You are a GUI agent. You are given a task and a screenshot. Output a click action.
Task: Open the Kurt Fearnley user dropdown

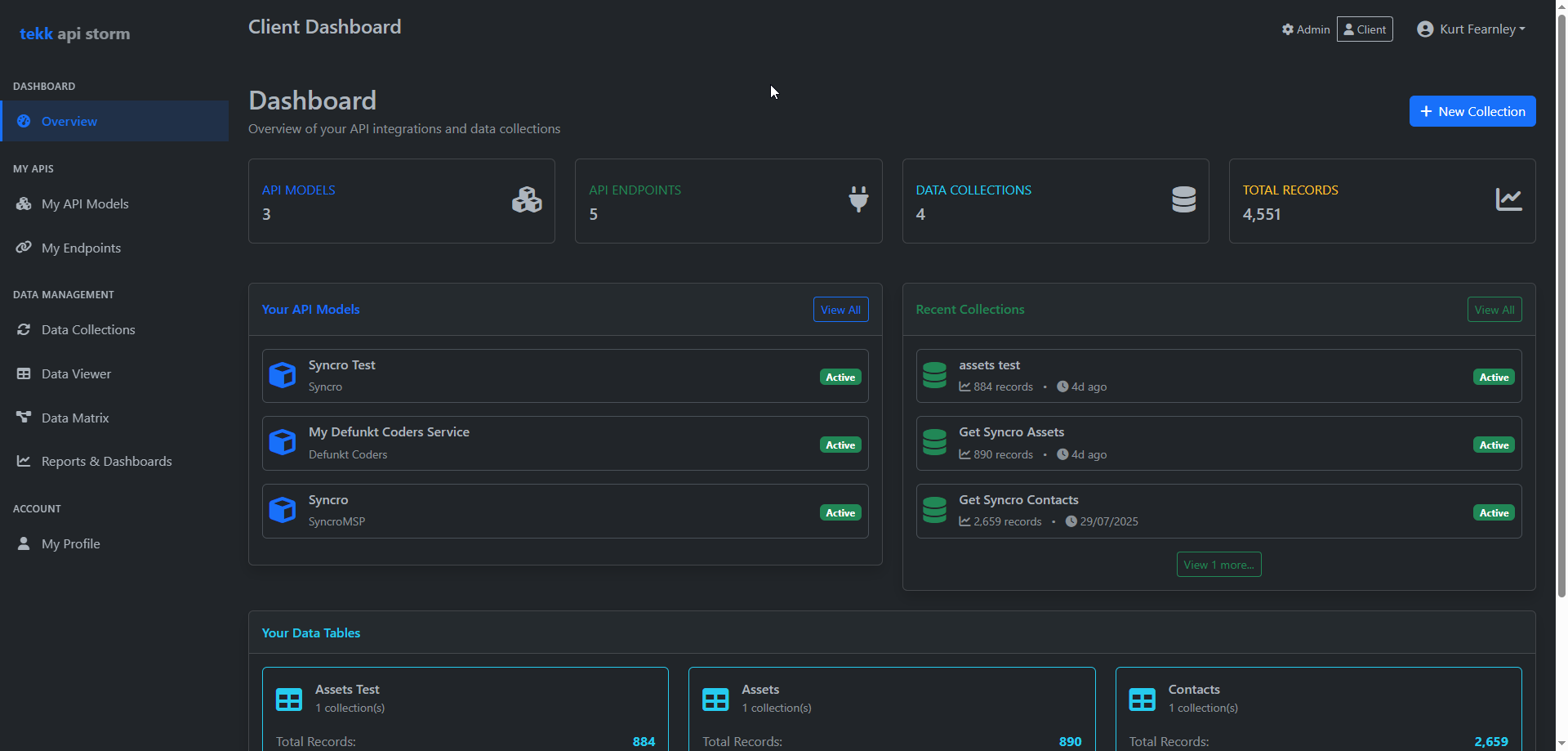[1470, 29]
